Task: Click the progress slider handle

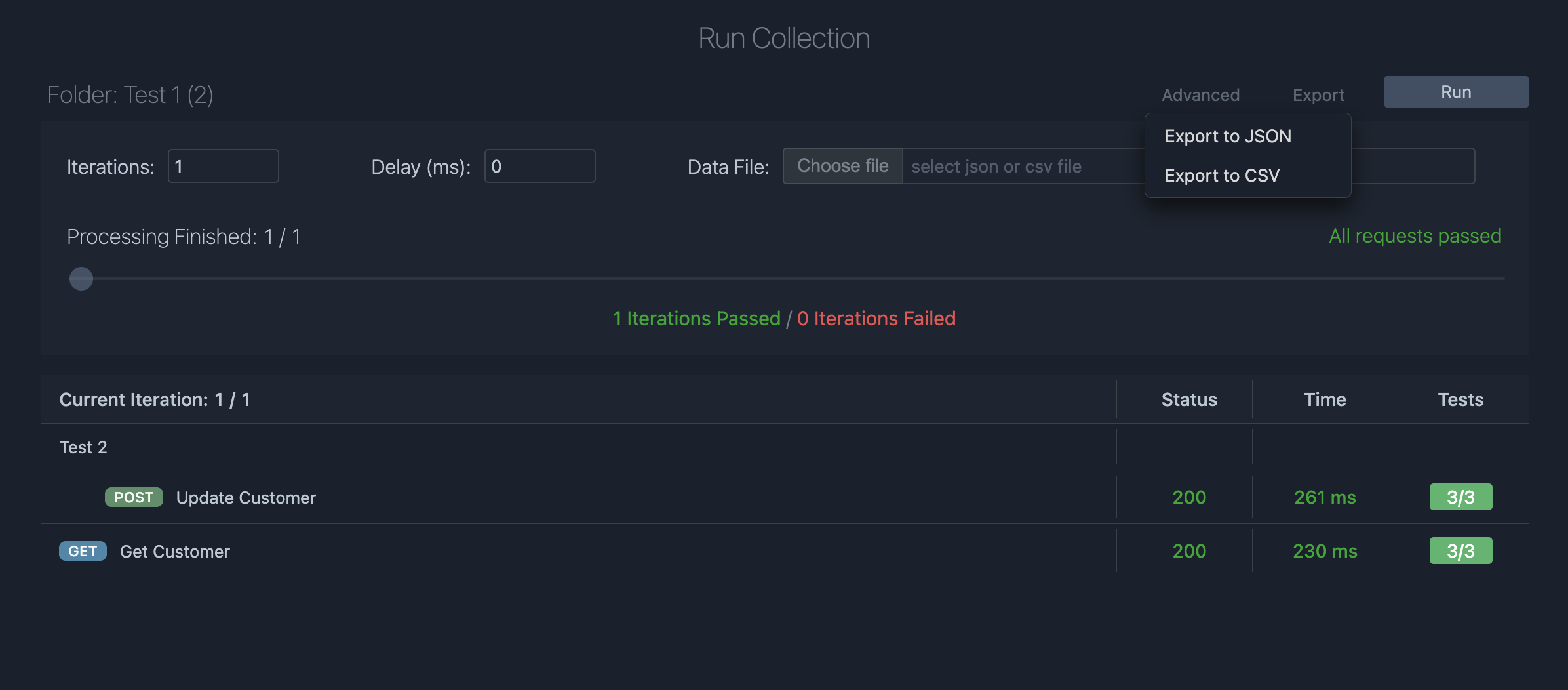Action: point(81,278)
